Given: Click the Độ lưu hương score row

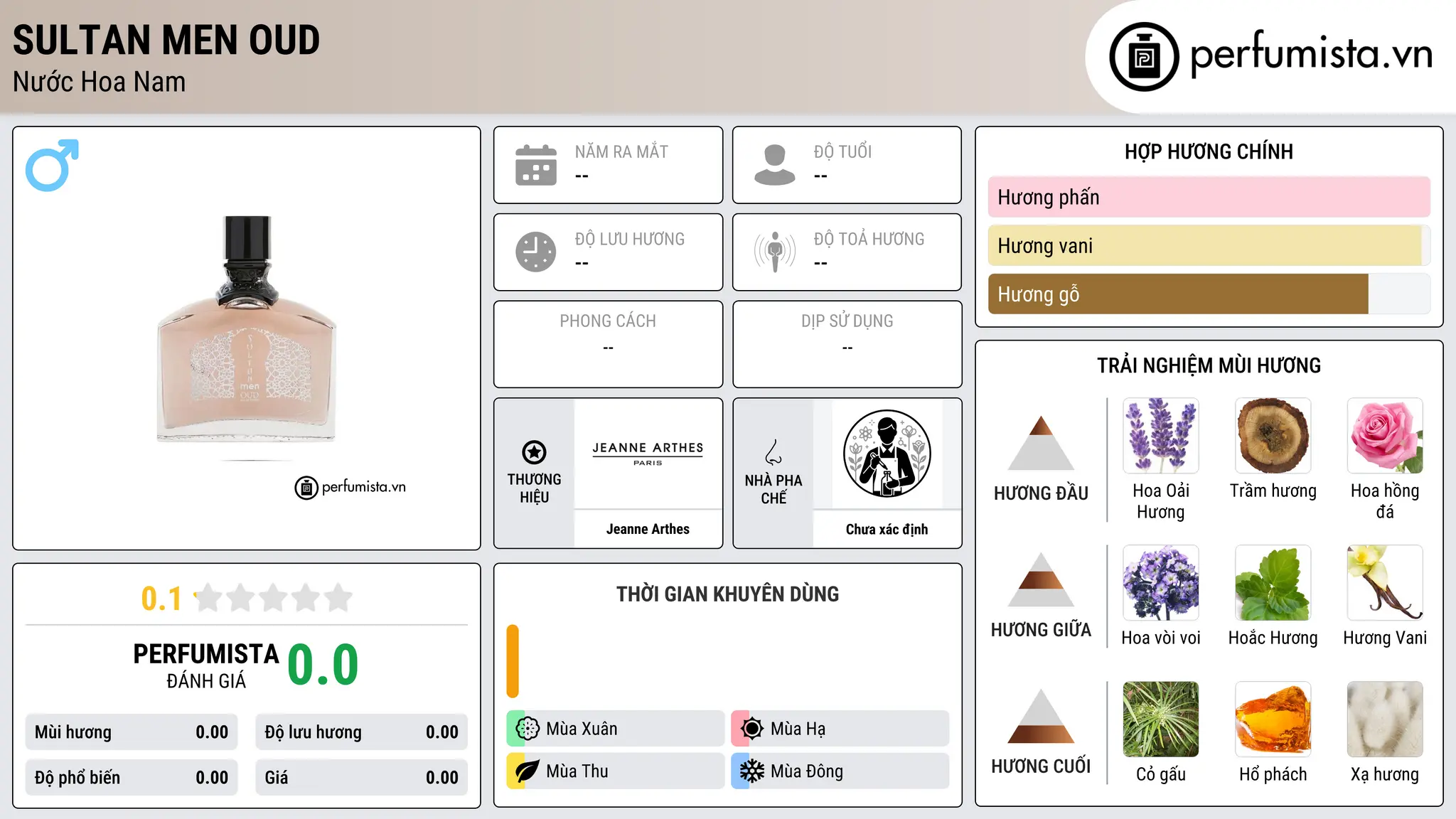Looking at the screenshot, I should [362, 732].
